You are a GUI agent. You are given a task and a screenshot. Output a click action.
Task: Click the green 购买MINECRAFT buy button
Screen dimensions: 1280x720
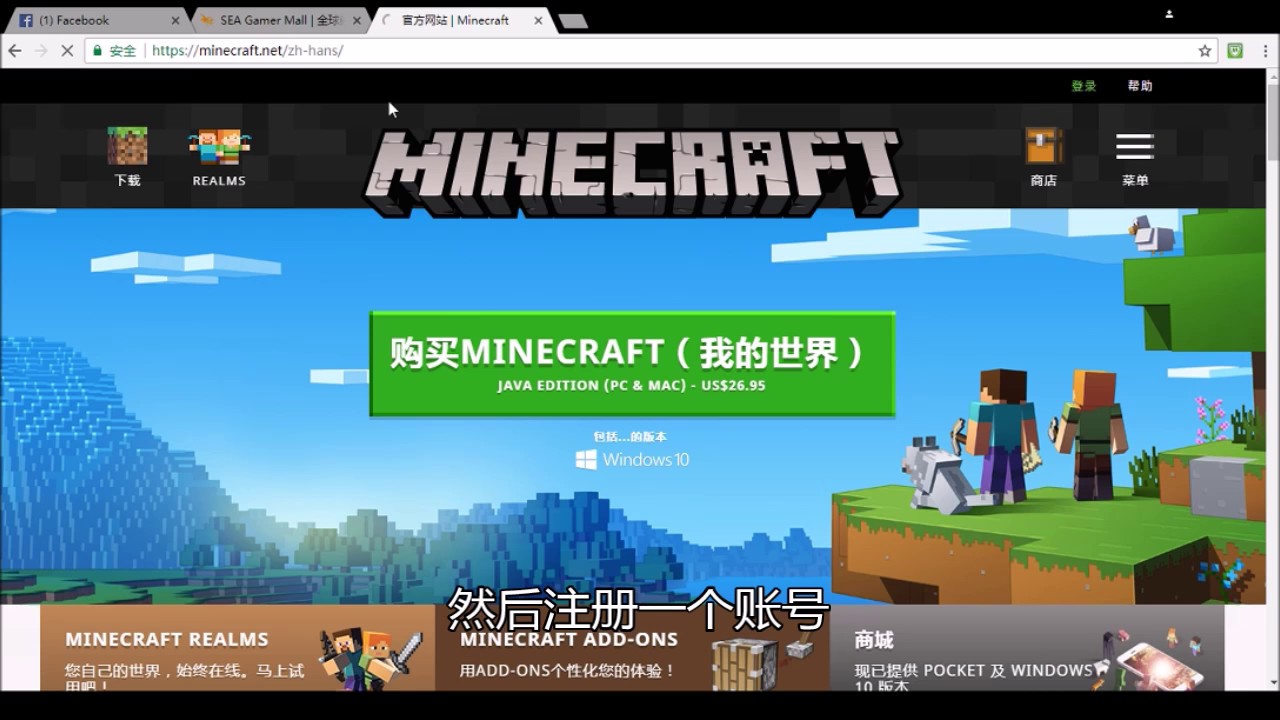632,364
